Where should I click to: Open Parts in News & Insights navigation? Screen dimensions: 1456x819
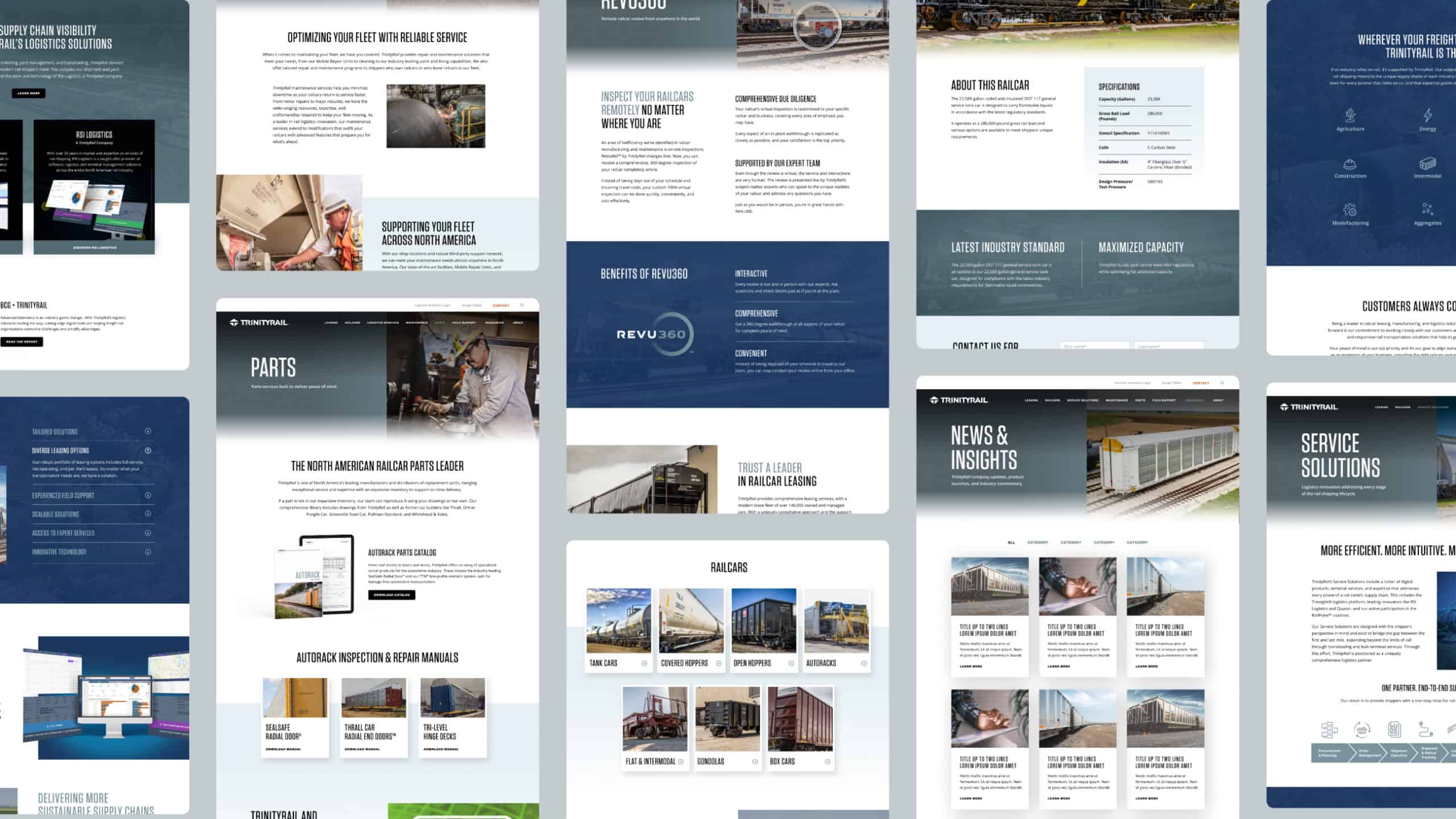pos(1140,400)
